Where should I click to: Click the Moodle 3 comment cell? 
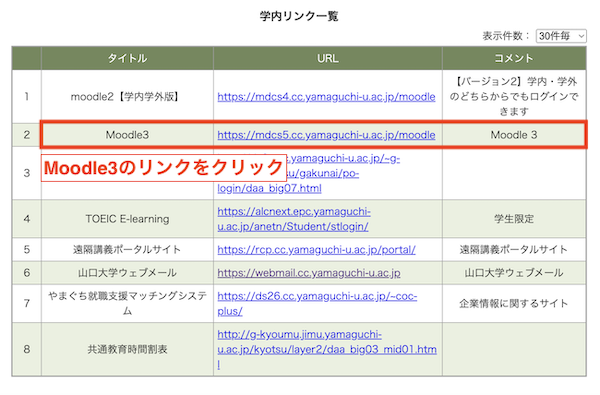click(514, 135)
